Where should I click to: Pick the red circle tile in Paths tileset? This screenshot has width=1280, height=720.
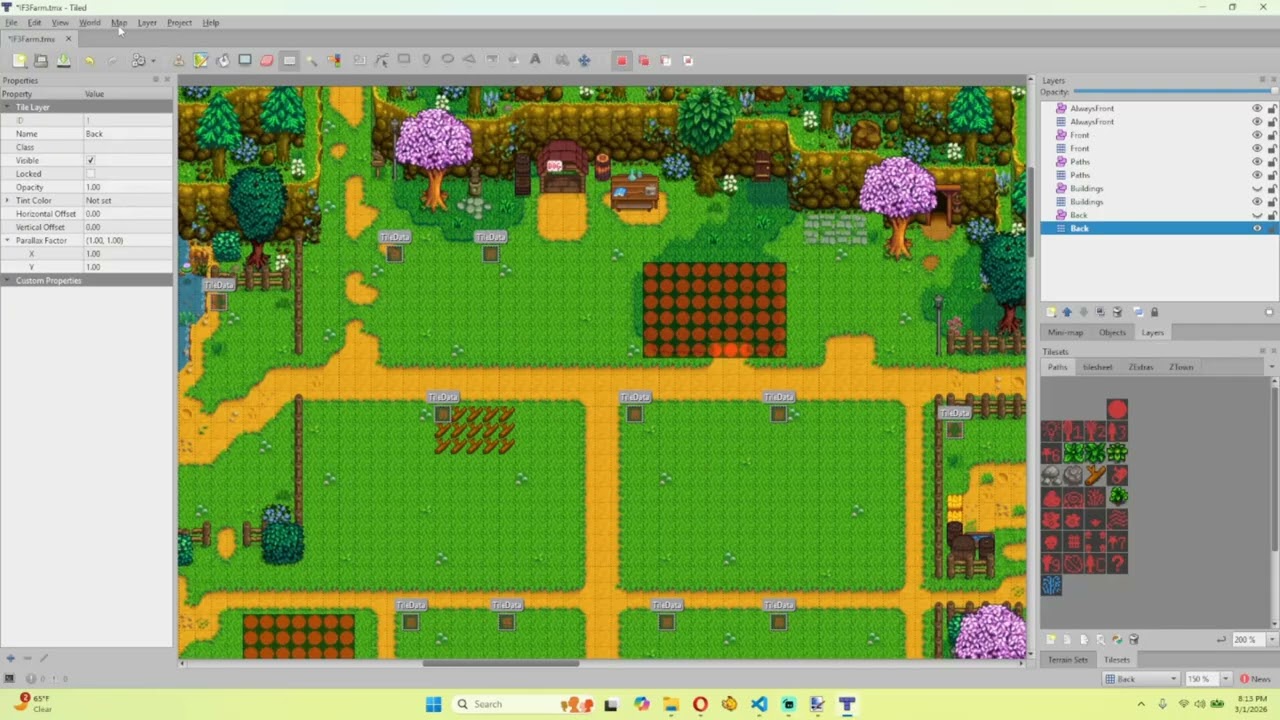tap(1117, 409)
